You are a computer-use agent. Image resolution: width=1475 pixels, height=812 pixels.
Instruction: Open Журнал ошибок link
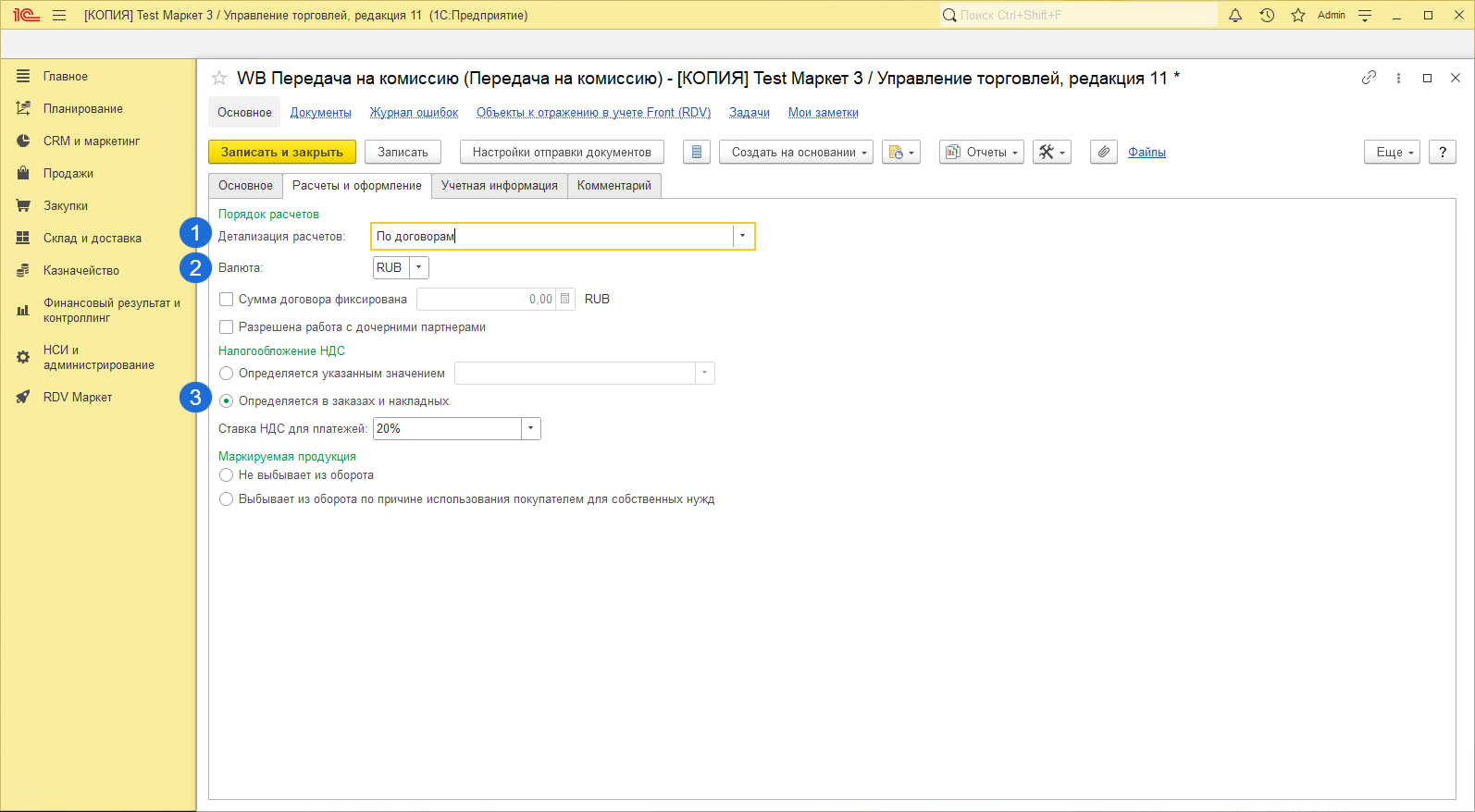click(x=414, y=112)
